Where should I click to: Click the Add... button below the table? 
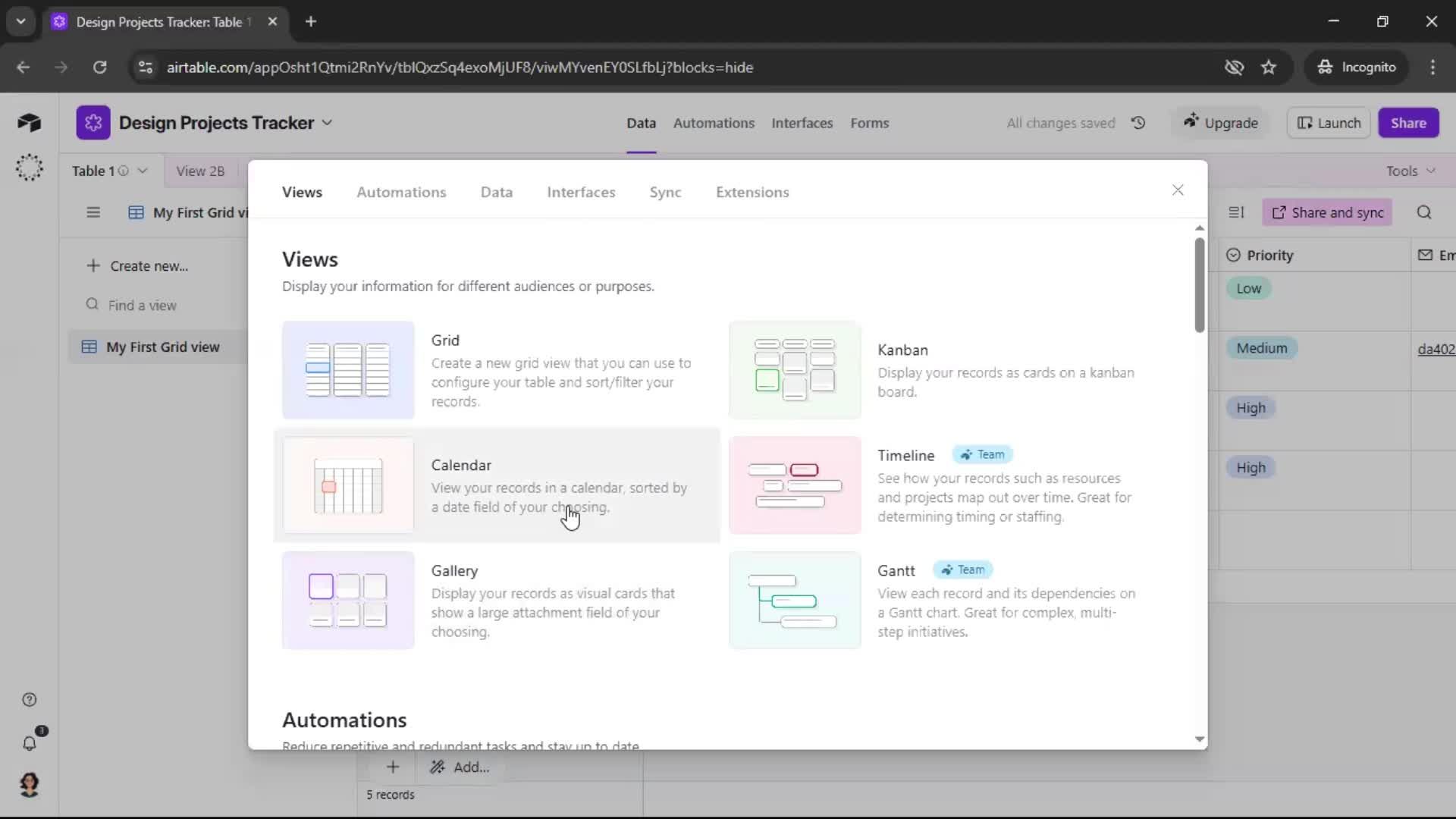tap(460, 767)
